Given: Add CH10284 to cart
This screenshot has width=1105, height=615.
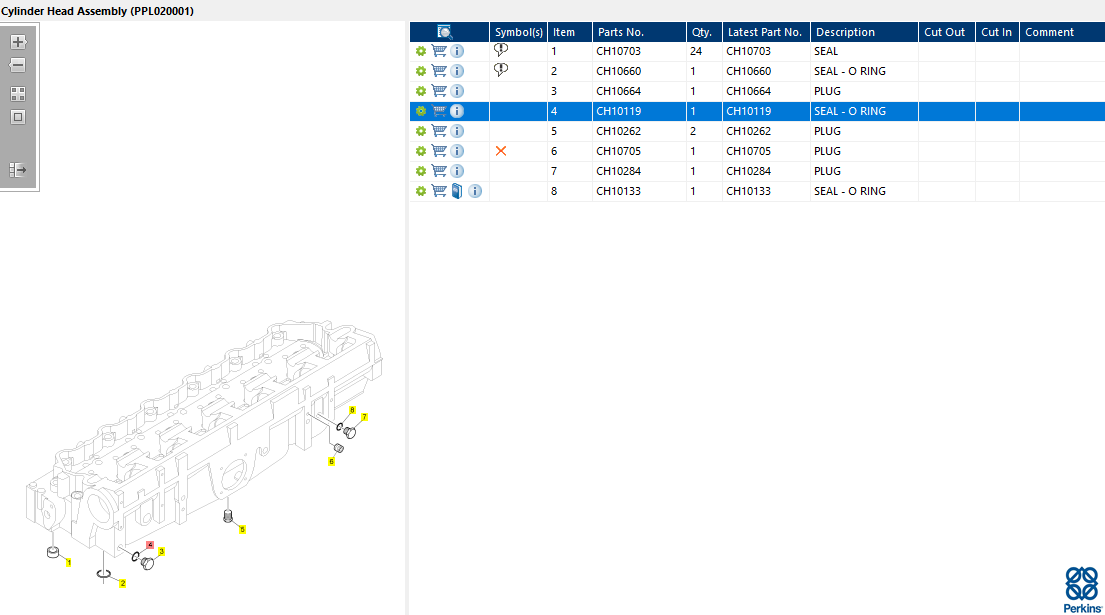Looking at the screenshot, I should coord(439,170).
